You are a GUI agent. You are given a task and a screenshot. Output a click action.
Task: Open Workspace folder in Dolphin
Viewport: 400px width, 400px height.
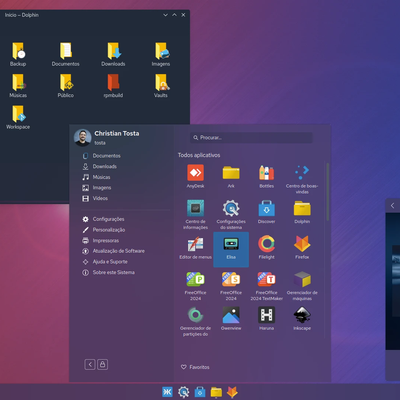[x=18, y=117]
